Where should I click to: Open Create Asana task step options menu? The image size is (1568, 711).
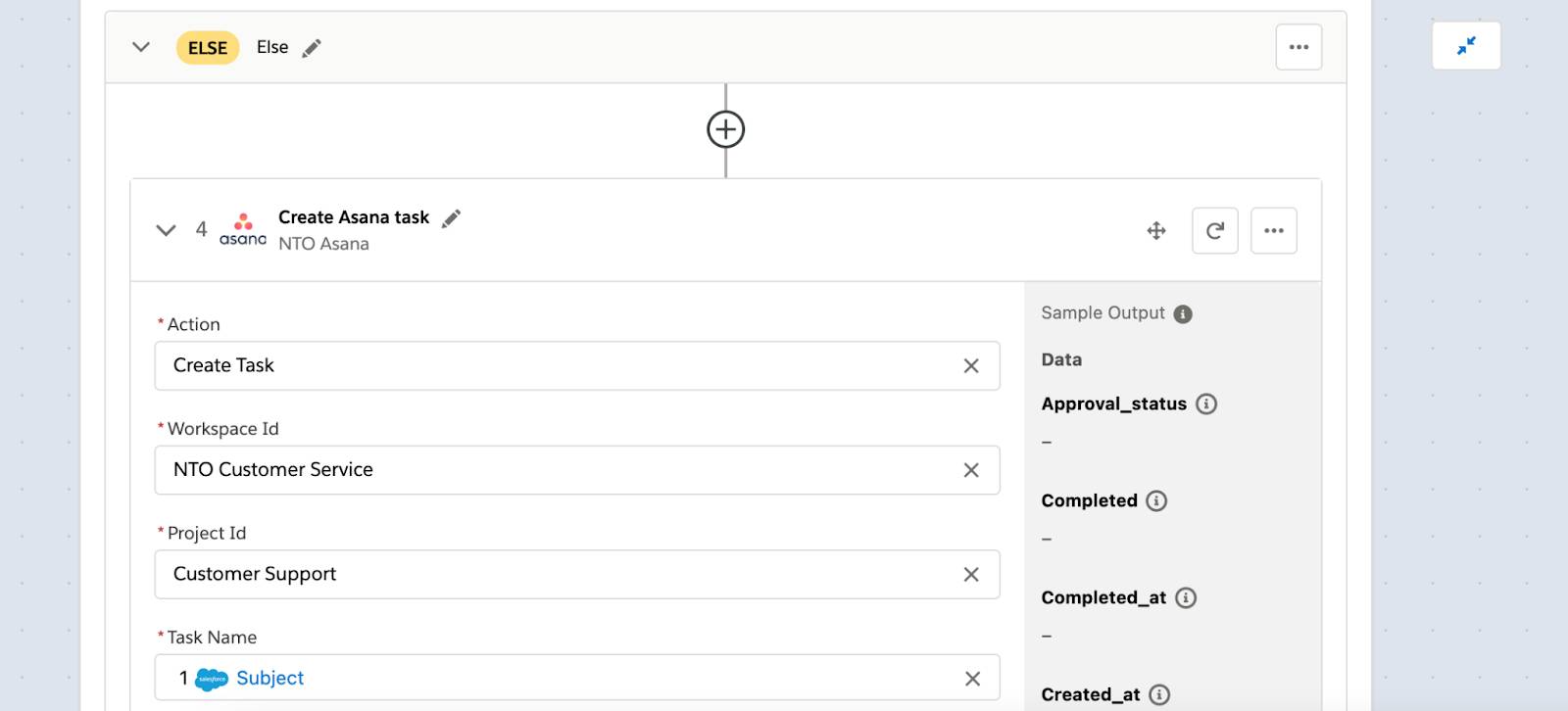point(1274,231)
